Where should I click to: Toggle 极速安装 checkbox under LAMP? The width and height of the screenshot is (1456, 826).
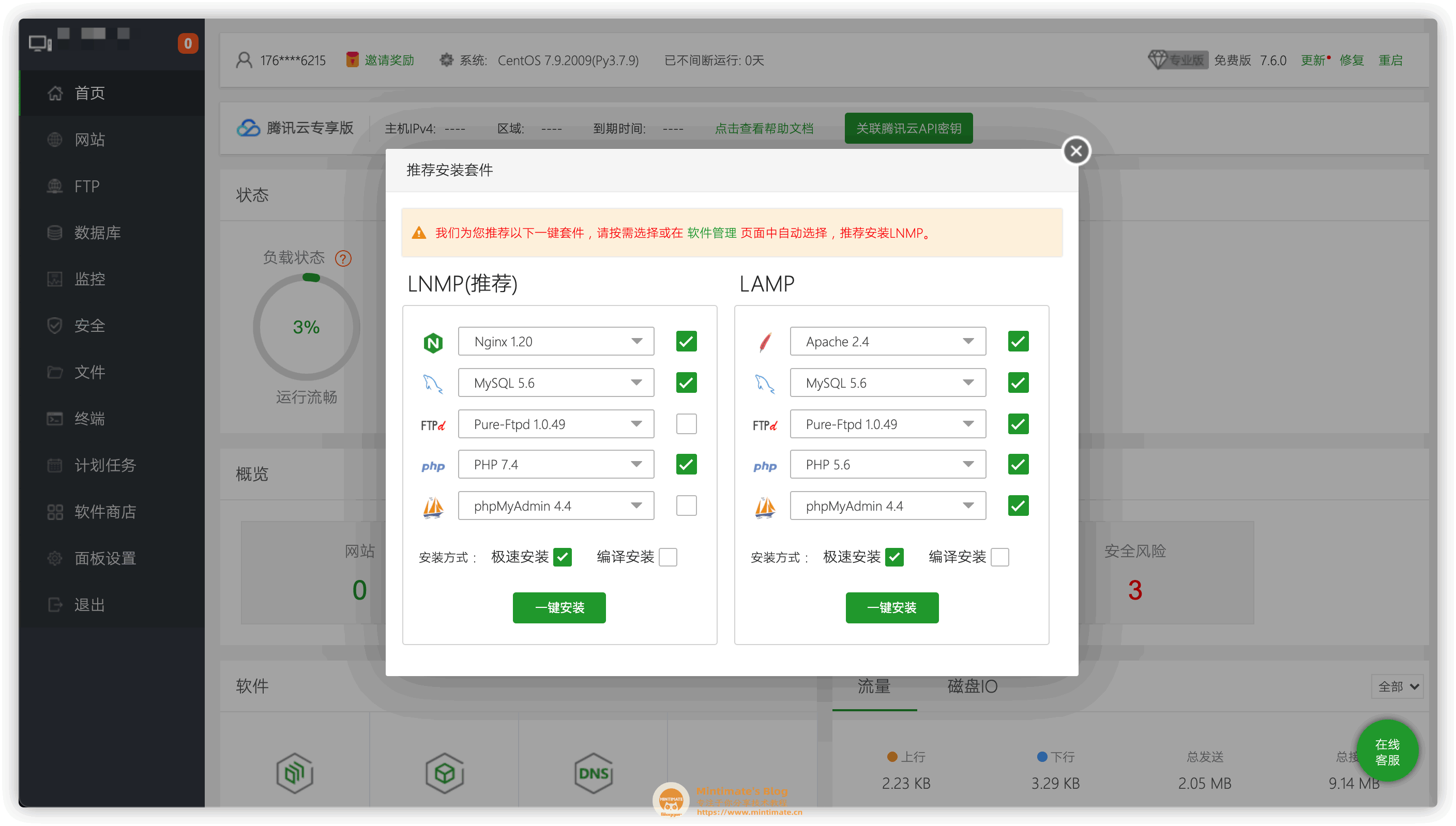point(894,557)
